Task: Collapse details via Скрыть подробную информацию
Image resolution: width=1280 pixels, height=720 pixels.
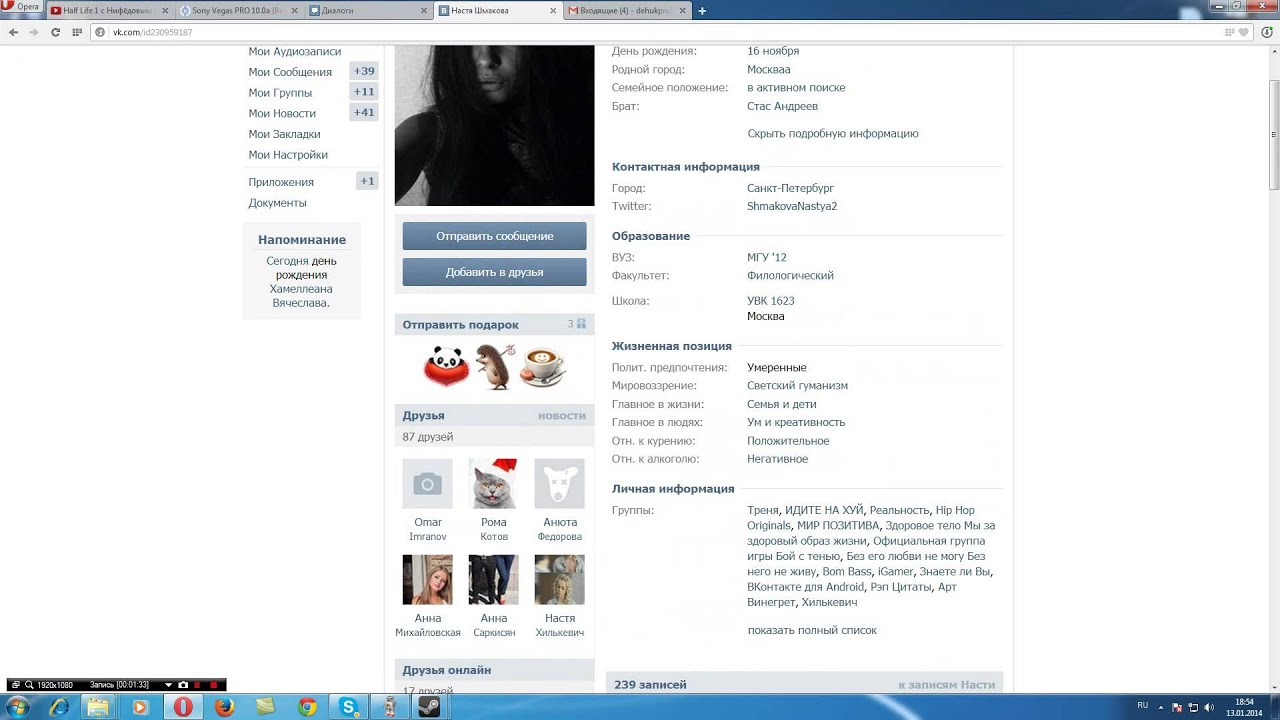Action: coord(833,133)
